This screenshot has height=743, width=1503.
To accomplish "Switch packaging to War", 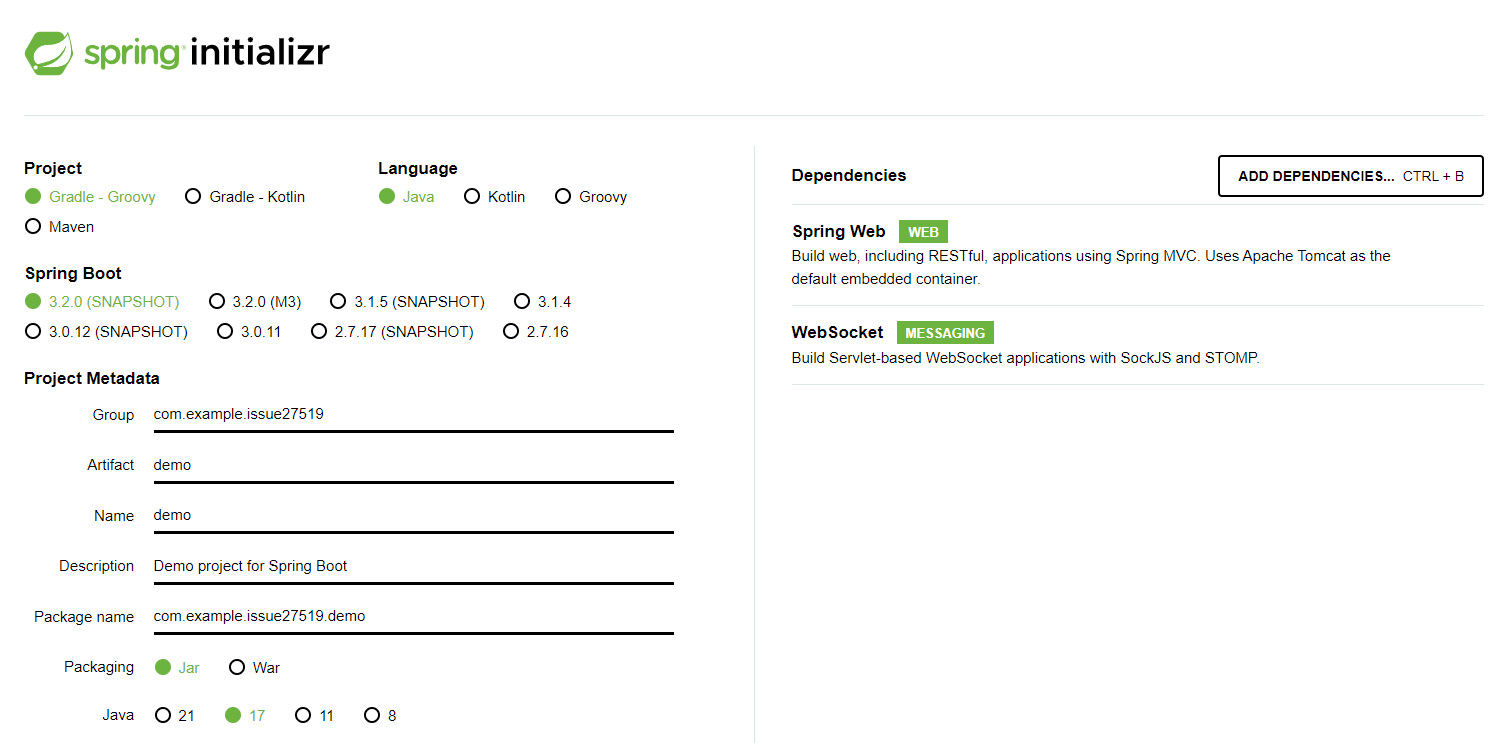I will pyautogui.click(x=255, y=668).
